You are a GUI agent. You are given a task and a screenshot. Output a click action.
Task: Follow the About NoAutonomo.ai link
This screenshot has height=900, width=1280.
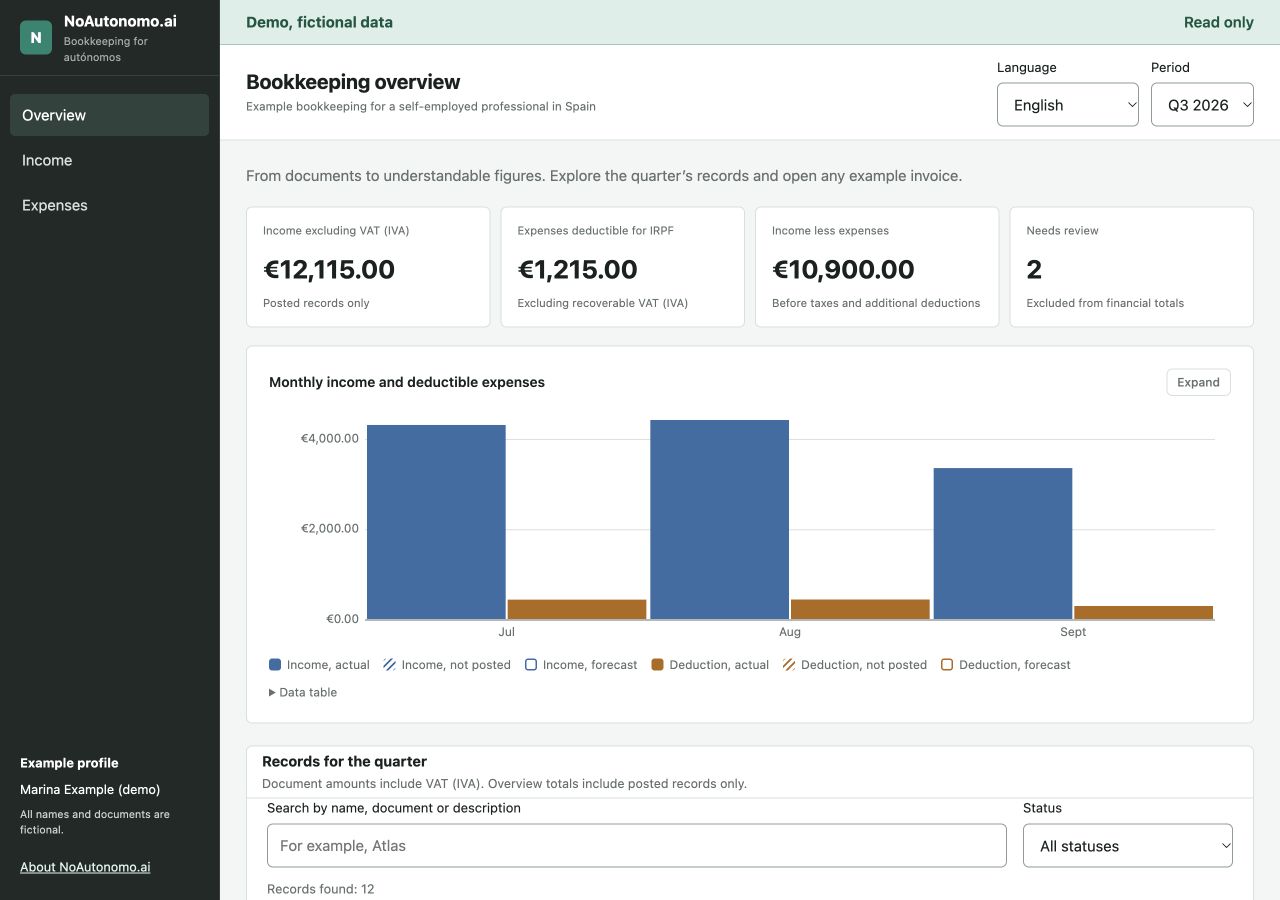85,867
